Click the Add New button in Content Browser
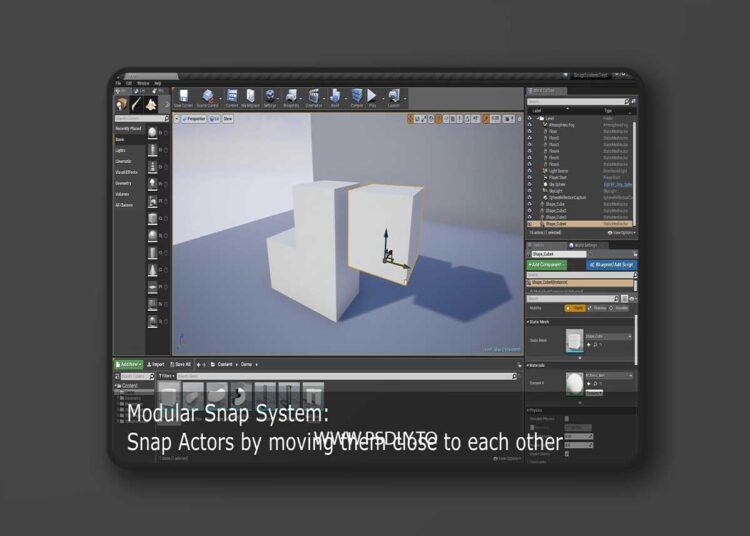This screenshot has height=536, width=750. (129, 364)
